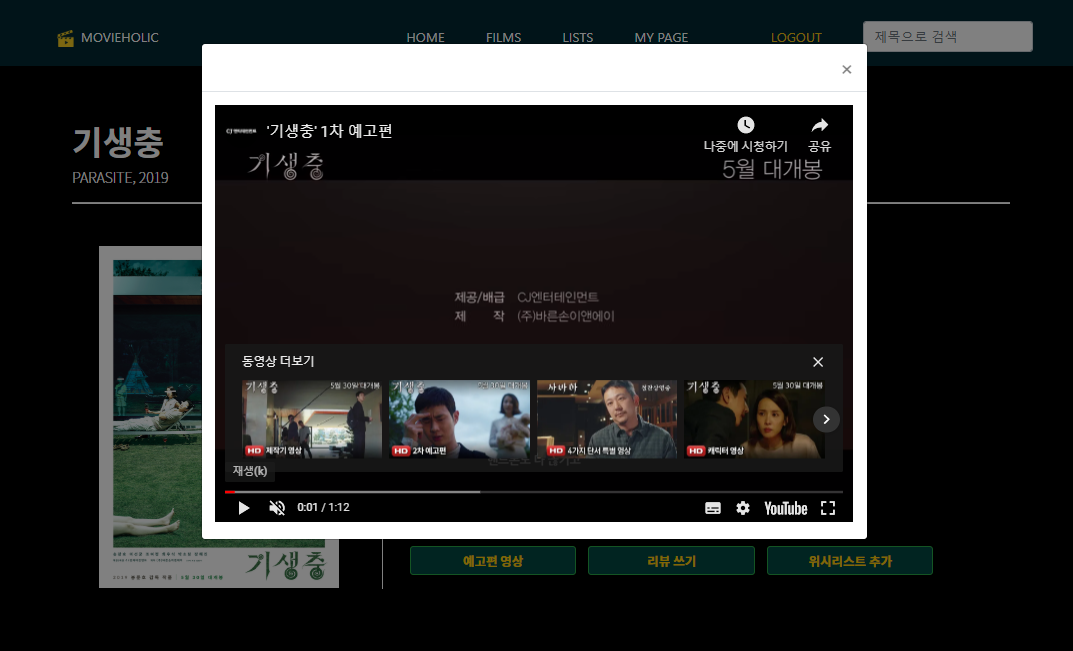
Task: Open the '2차 예고편' video thumbnail
Action: point(459,419)
